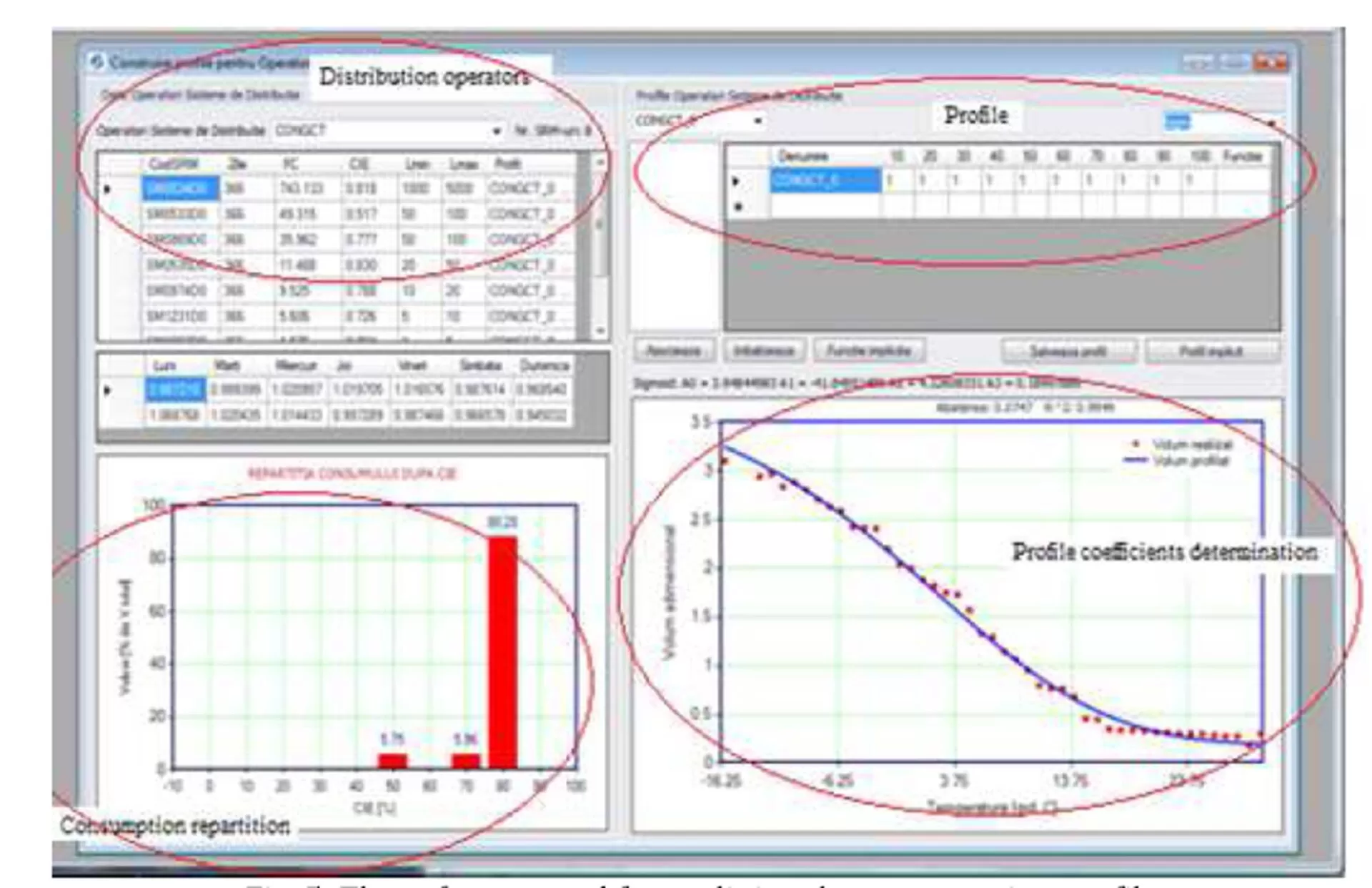Image resolution: width=1372 pixels, height=888 pixels.
Task: Click the tallest red bar labeled 88.29
Action: pos(502,651)
